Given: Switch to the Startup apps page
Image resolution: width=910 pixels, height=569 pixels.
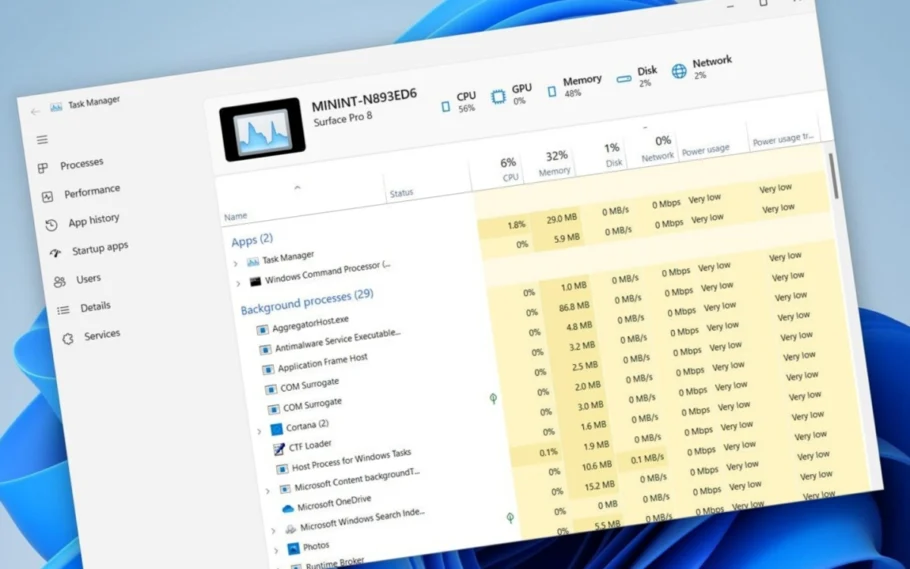Looking at the screenshot, I should [99, 249].
